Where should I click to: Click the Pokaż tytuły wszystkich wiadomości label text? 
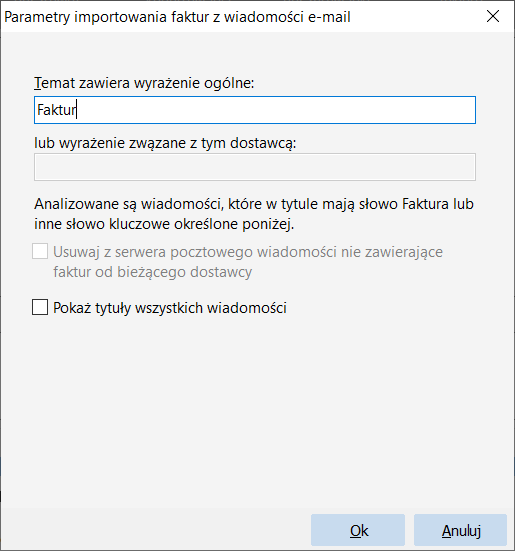point(170,308)
